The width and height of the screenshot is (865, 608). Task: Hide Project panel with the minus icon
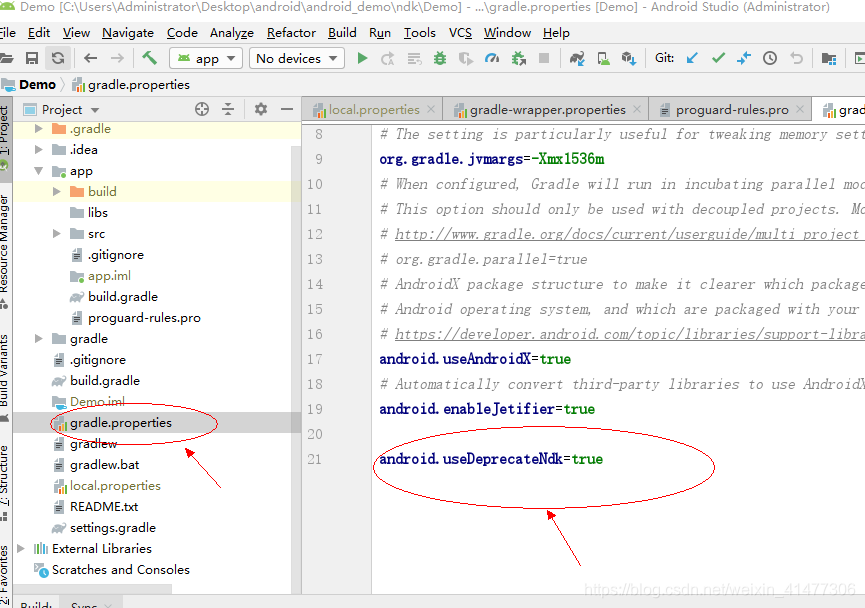(x=287, y=109)
